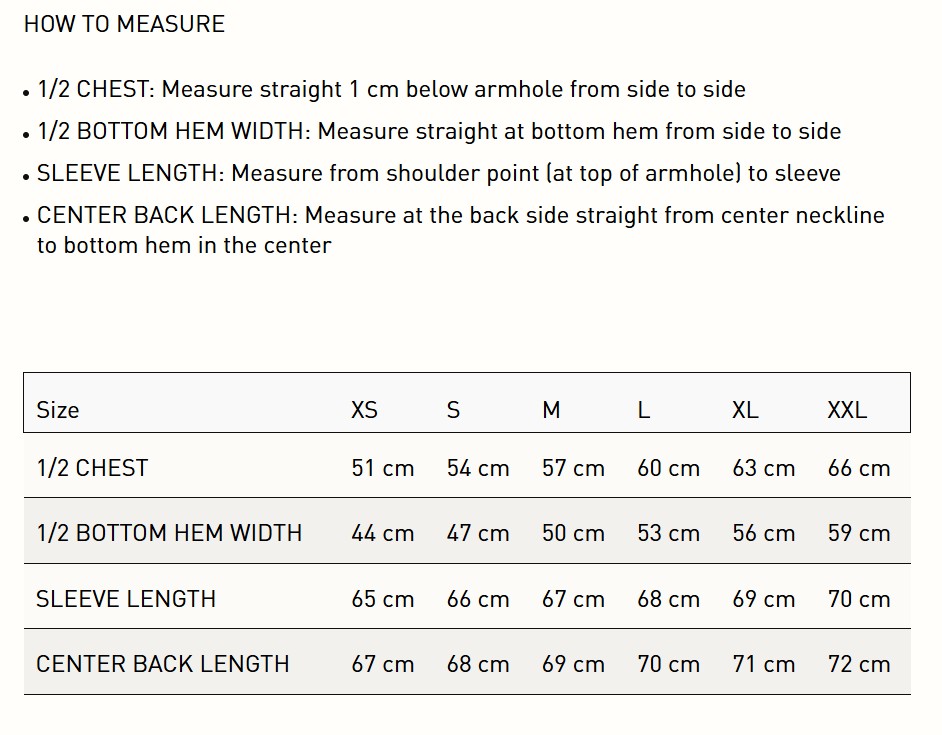Click the 47 cm hem width for S

click(478, 533)
